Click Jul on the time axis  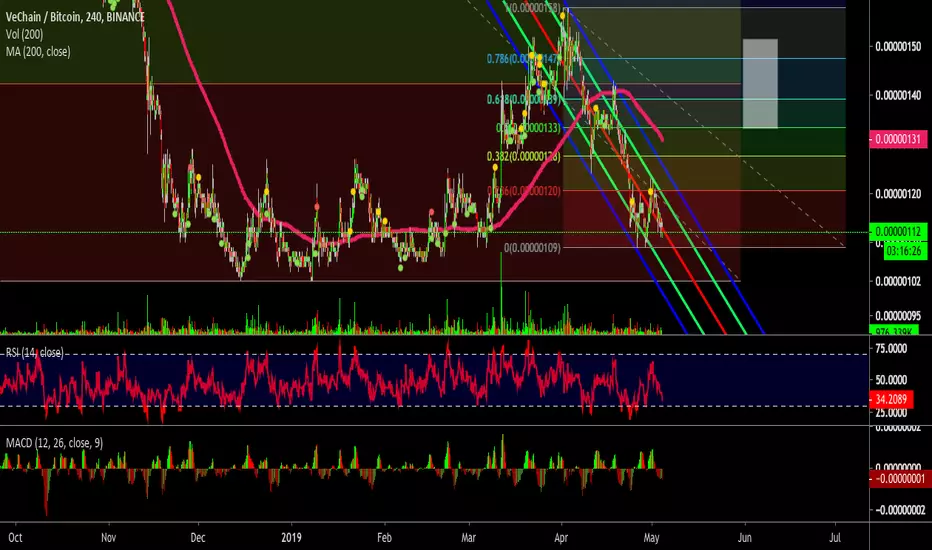(x=835, y=538)
